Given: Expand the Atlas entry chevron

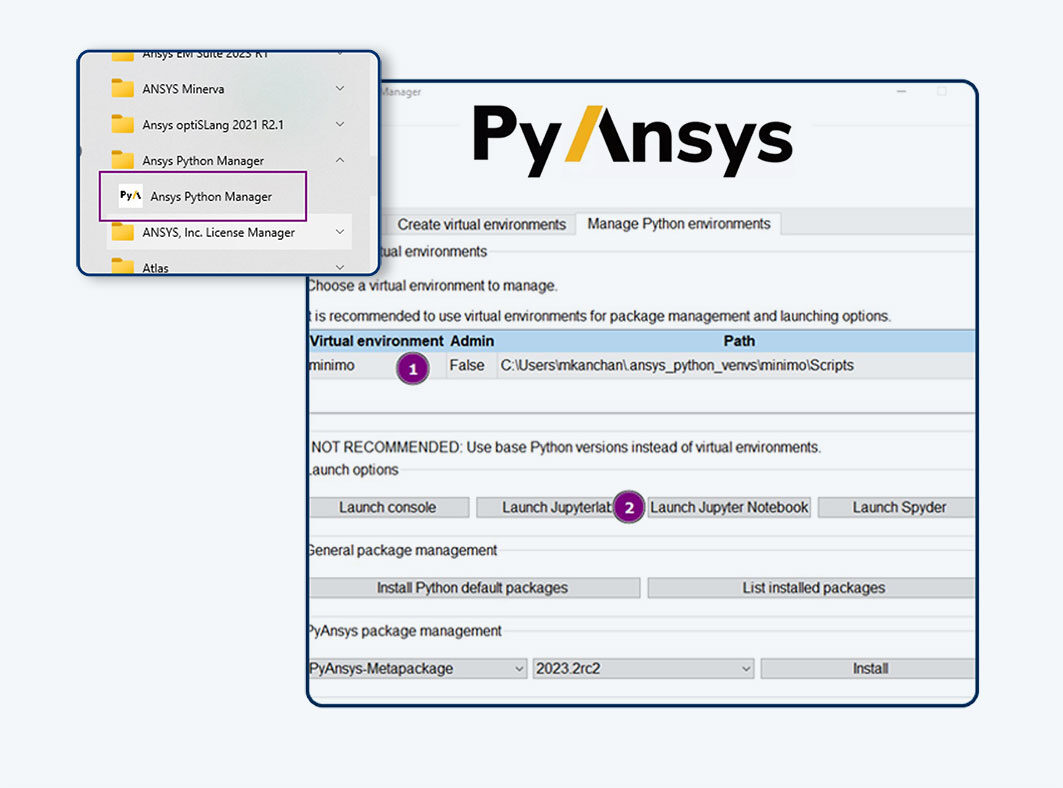Looking at the screenshot, I should [339, 266].
